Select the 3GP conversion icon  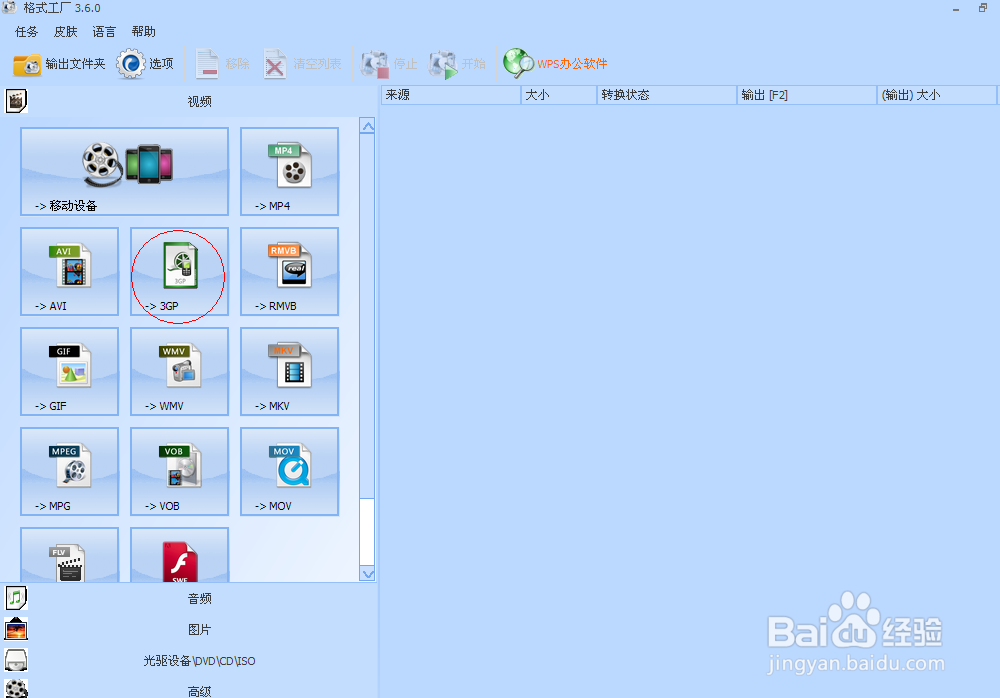coord(179,272)
